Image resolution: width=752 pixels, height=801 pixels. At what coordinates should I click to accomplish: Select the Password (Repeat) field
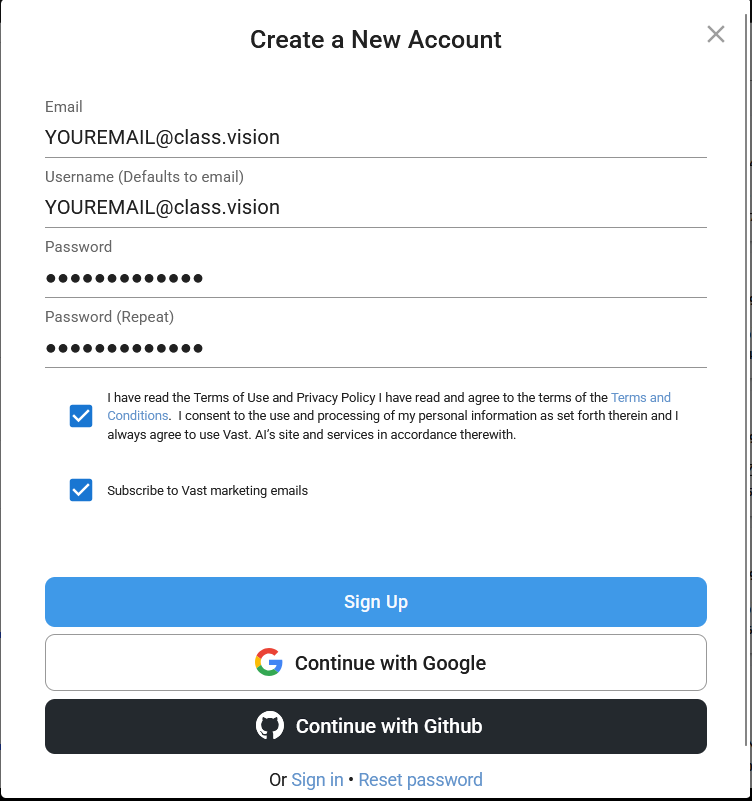click(375, 348)
